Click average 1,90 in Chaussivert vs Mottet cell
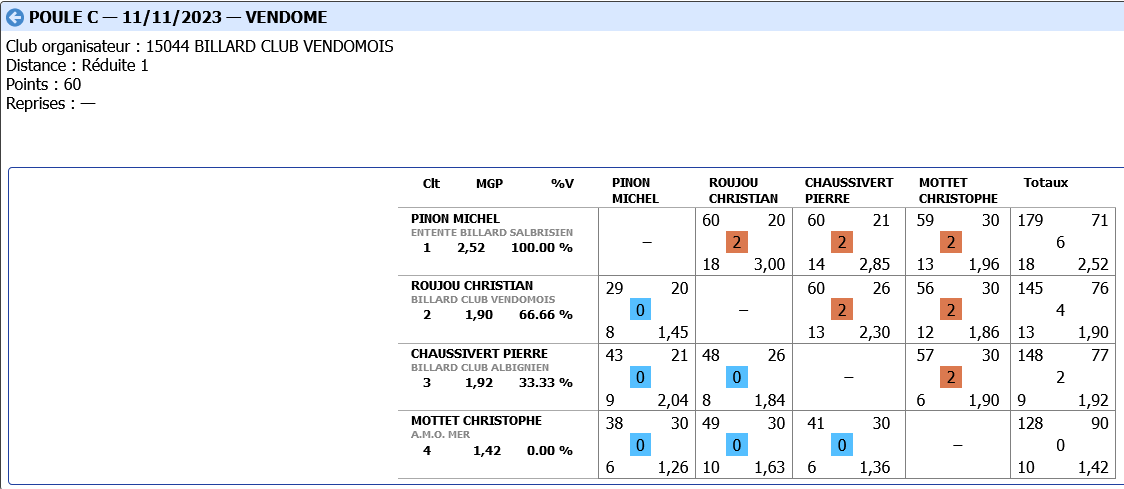This screenshot has height=489, width=1124. point(984,400)
